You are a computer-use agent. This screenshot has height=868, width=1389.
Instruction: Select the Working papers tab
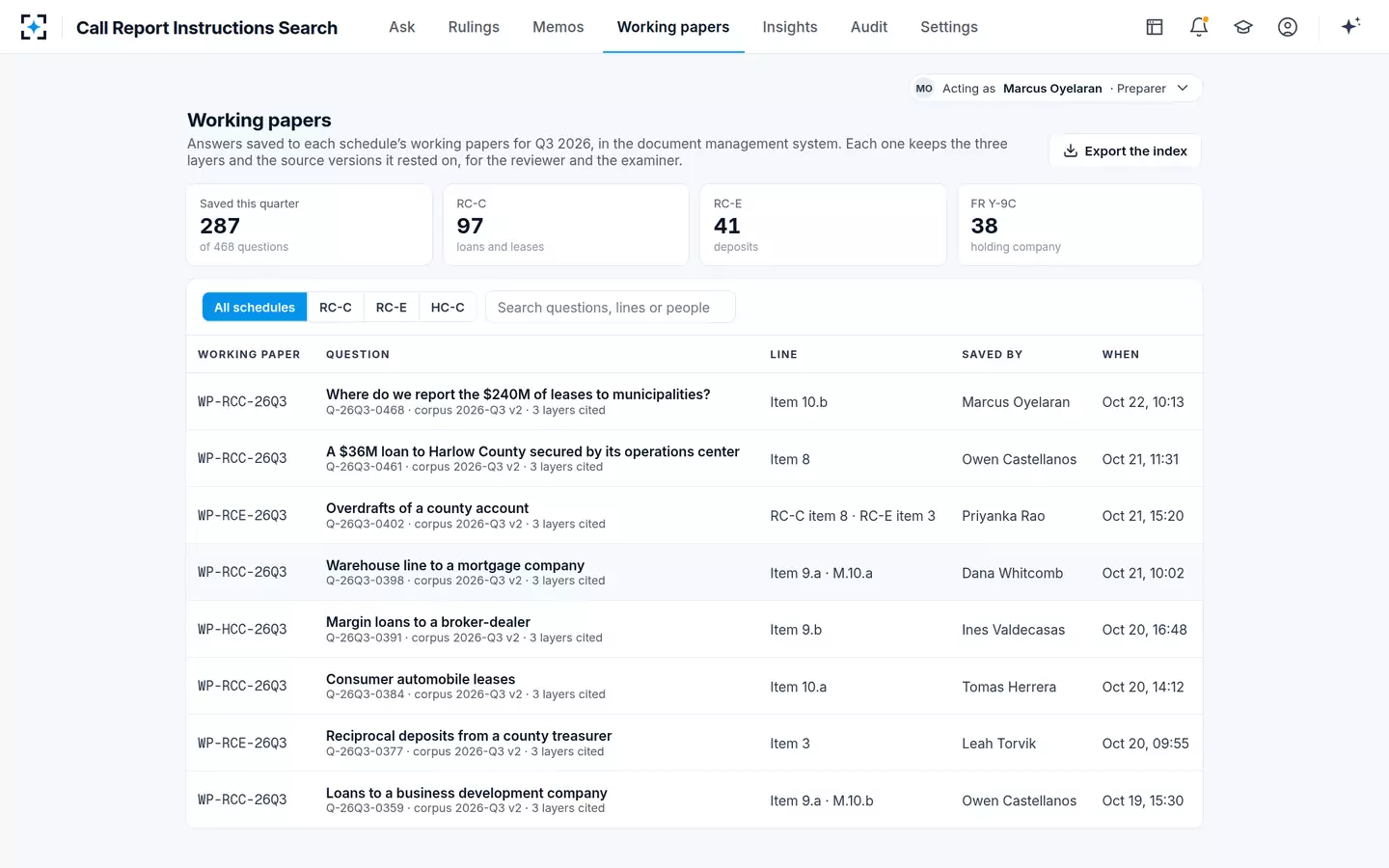(673, 27)
